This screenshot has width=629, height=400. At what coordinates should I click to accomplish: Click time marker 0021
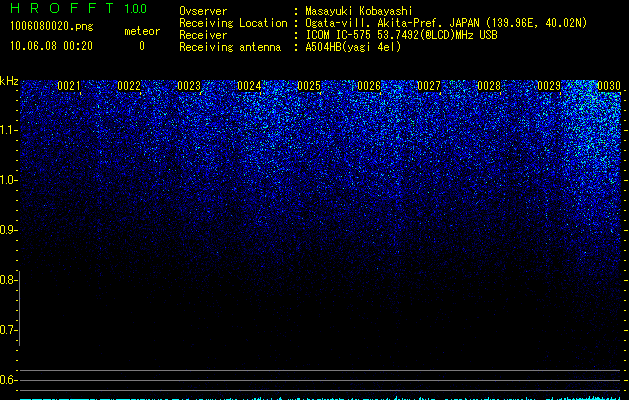click(x=69, y=86)
